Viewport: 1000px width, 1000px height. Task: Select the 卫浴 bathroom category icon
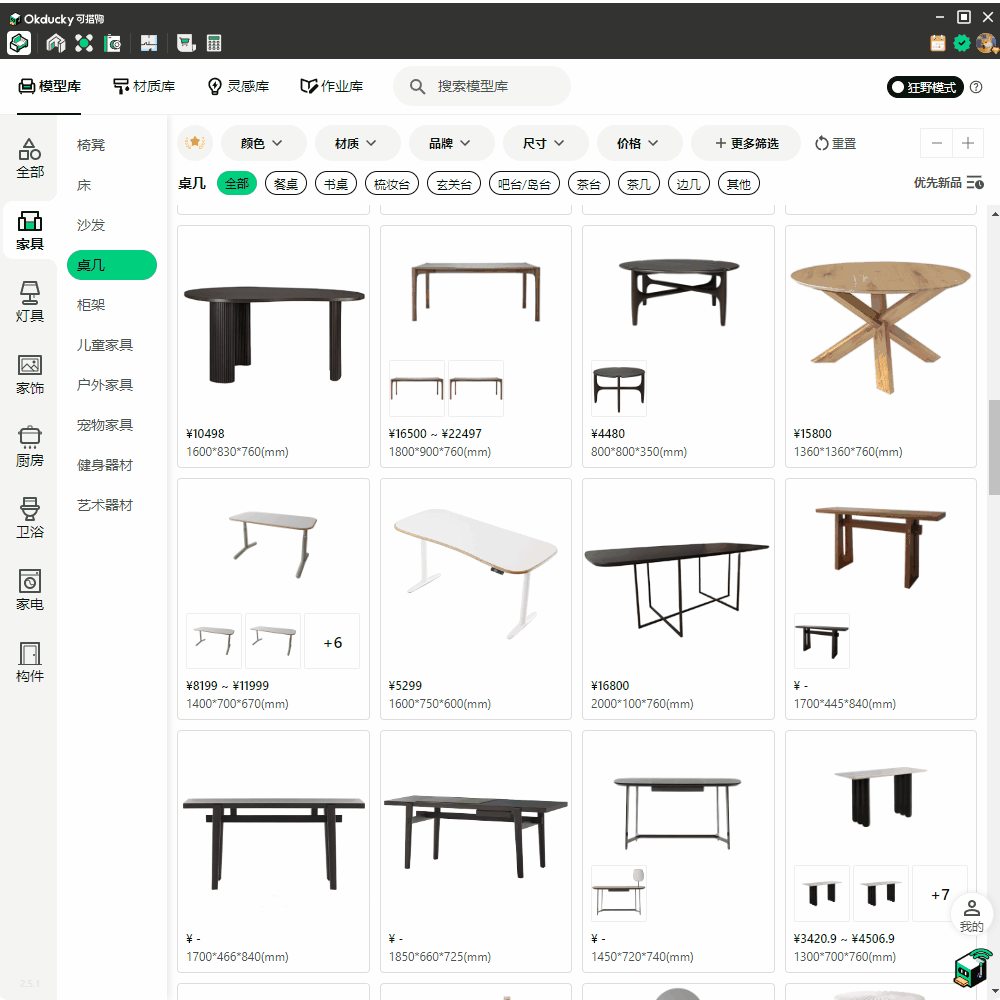coord(30,517)
